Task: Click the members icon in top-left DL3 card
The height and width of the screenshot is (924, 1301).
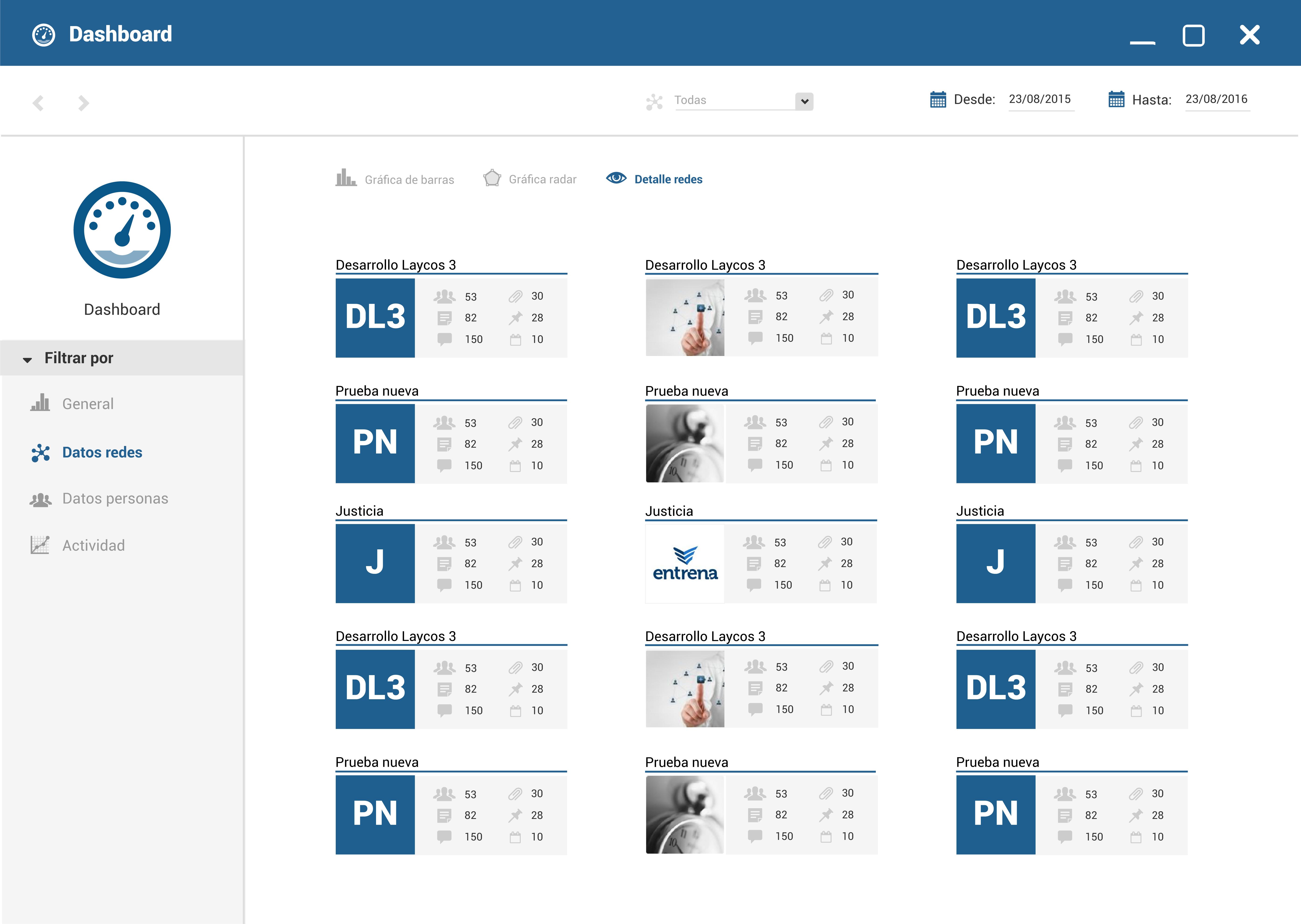Action: click(x=444, y=296)
